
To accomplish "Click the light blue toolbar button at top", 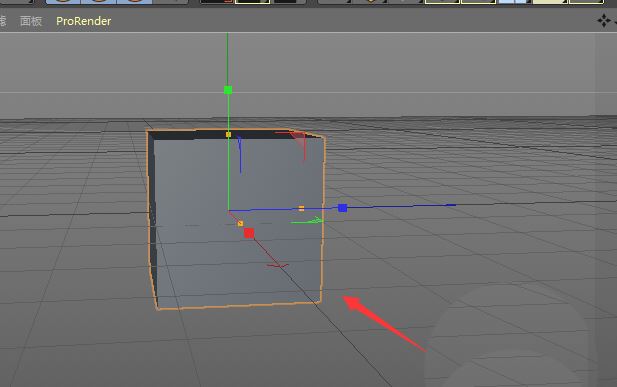I will [513, 2].
